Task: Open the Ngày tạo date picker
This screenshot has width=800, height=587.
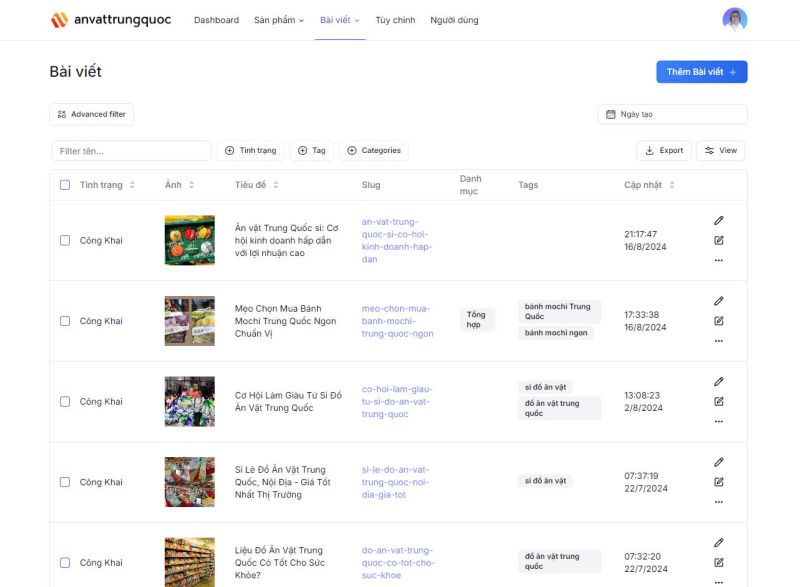Action: pos(672,114)
